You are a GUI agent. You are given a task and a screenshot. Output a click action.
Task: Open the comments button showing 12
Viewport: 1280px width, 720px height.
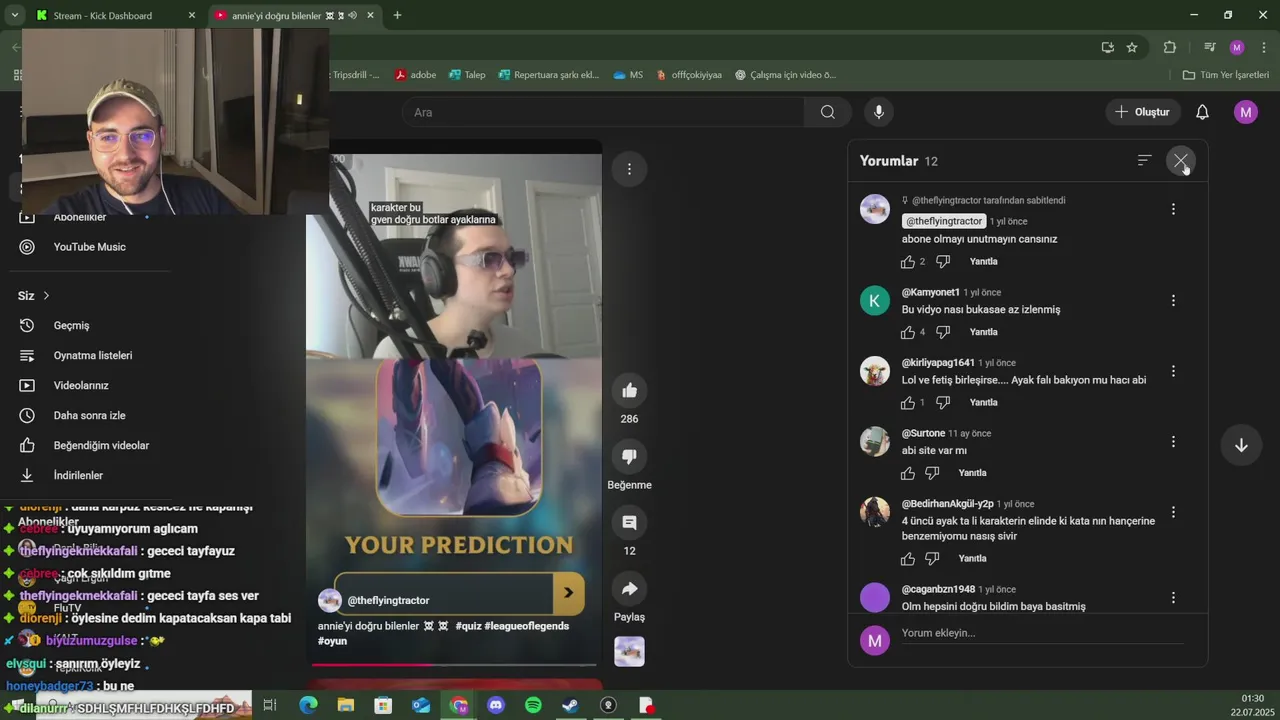[629, 522]
